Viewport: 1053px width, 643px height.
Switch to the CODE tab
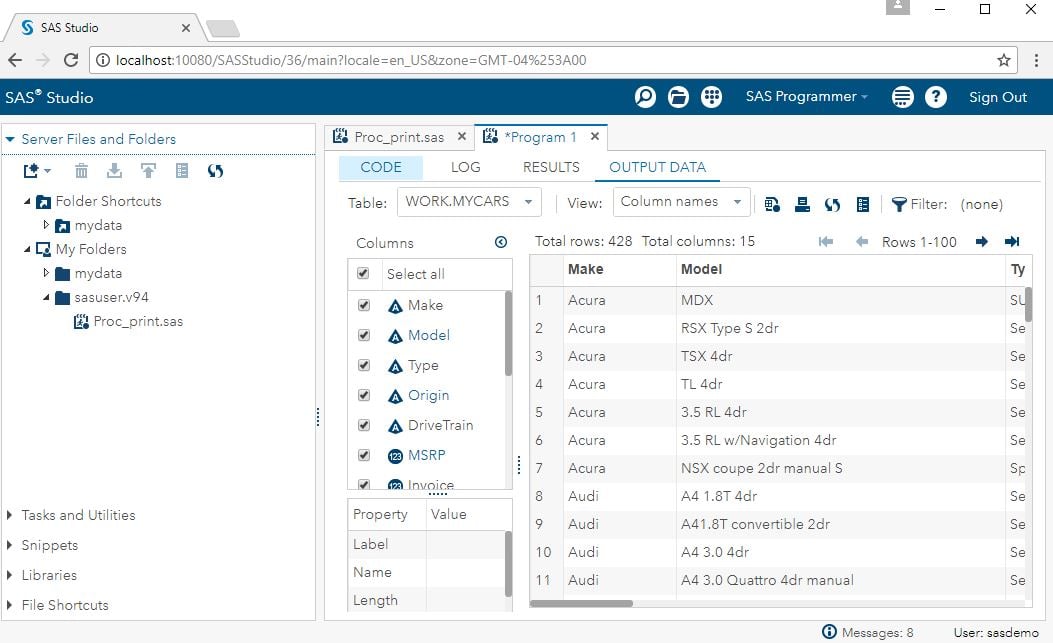point(381,167)
